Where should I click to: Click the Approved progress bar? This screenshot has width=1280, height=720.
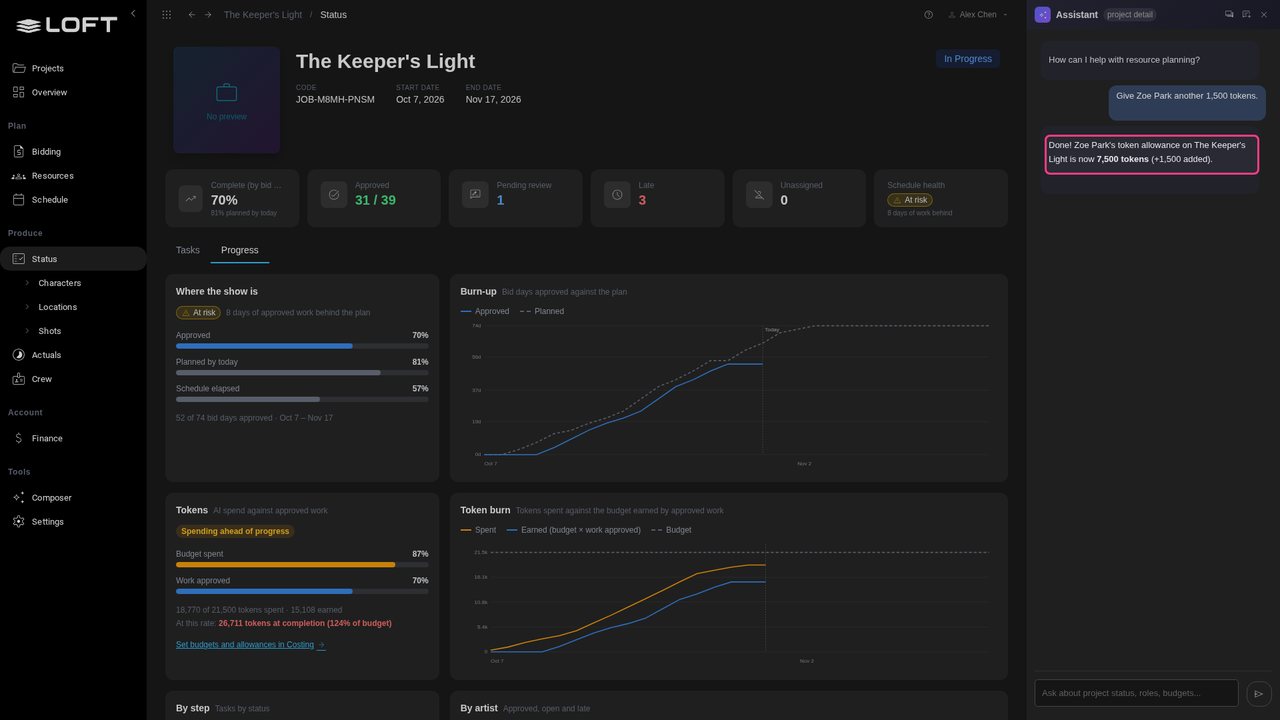(x=302, y=346)
